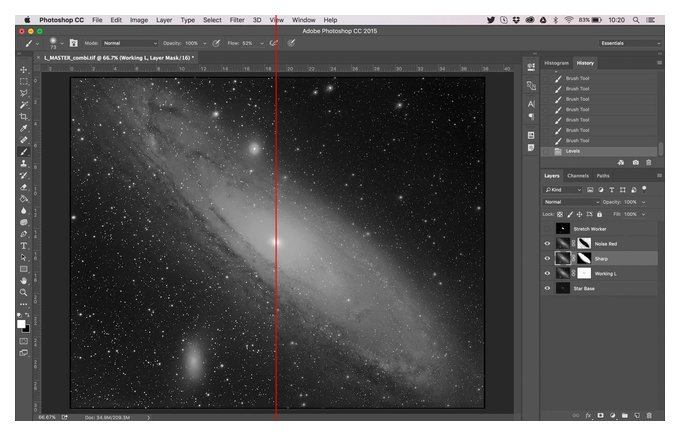Select the Crop tool
The height and width of the screenshot is (436, 680).
click(23, 116)
